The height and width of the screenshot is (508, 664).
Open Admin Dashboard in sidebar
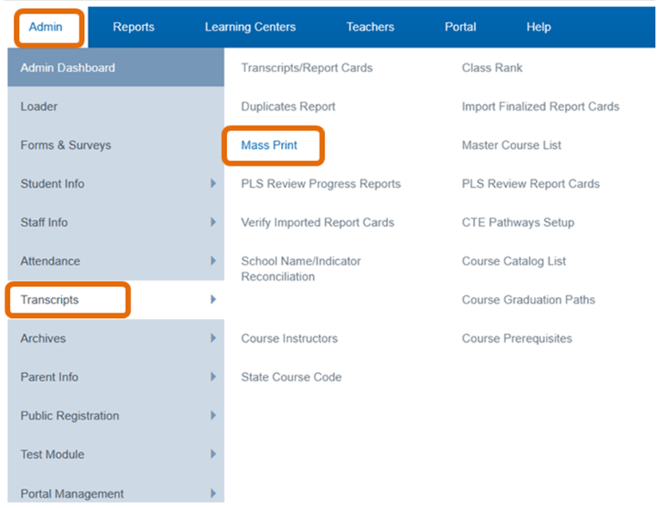tap(68, 68)
